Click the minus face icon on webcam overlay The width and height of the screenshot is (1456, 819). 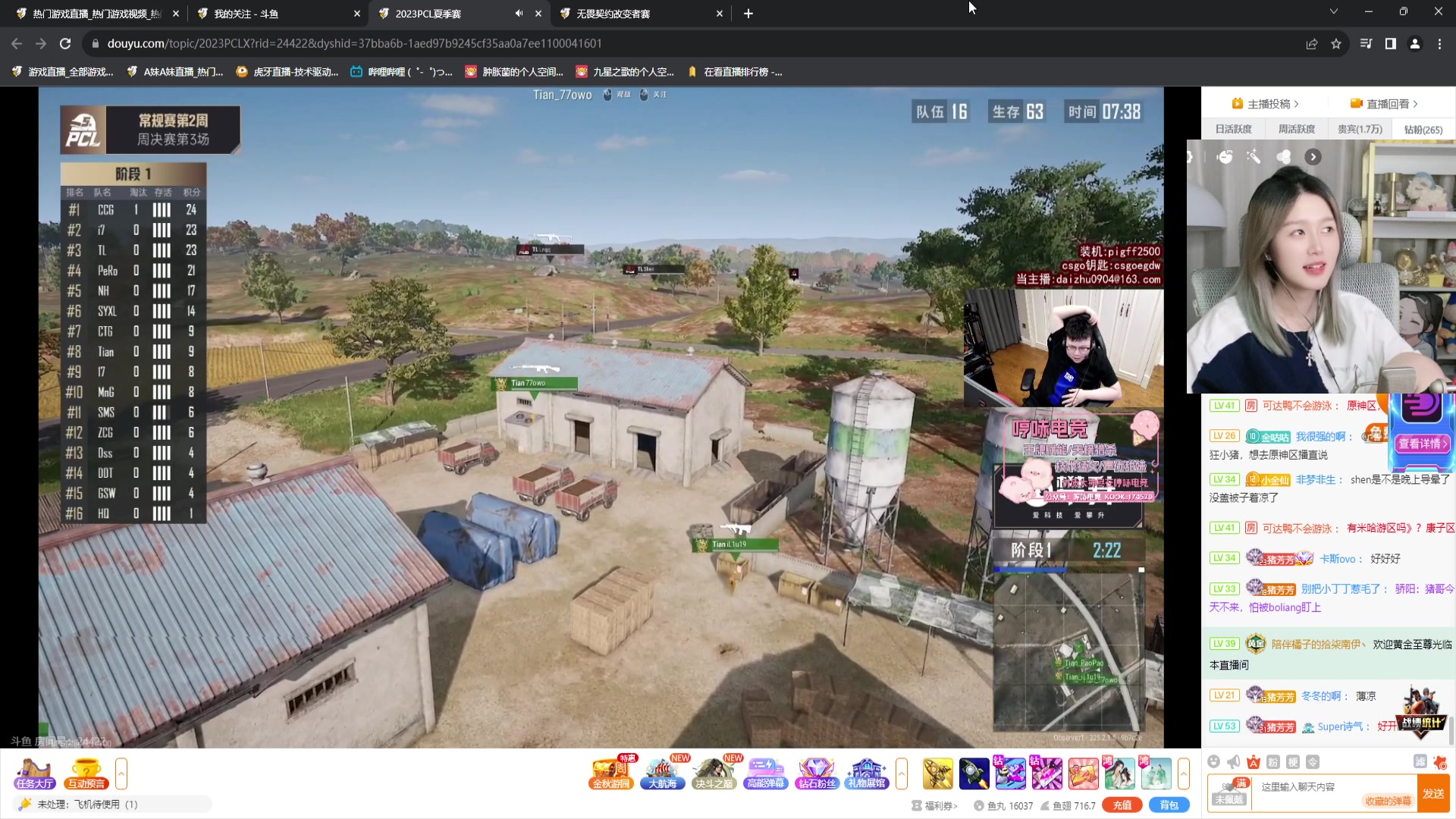click(x=1225, y=157)
